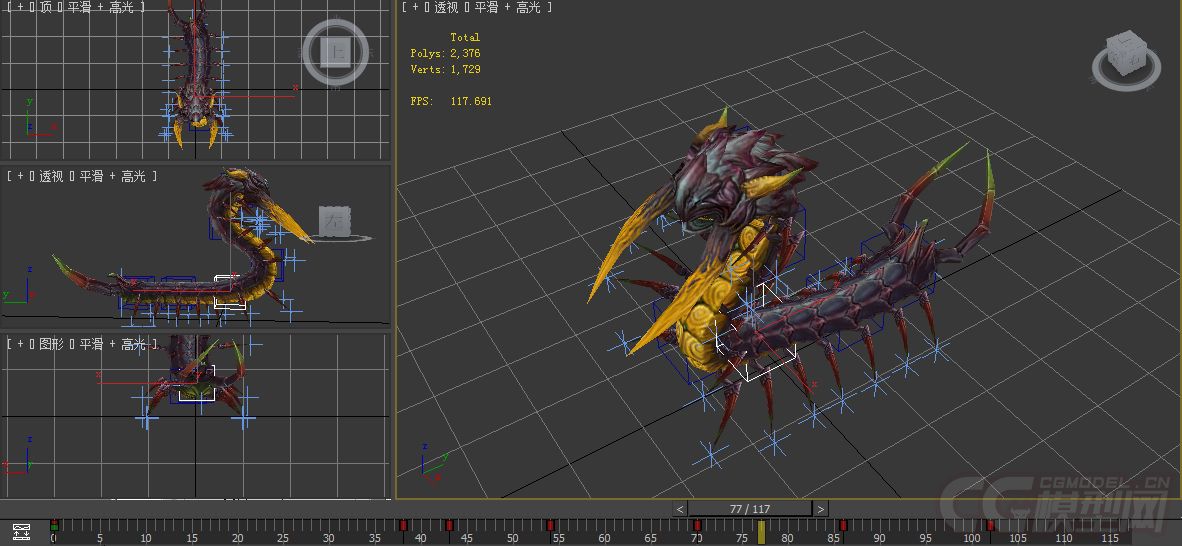1182x546 pixels.
Task: Step to previous frame with the < arrow
Action: (680, 509)
